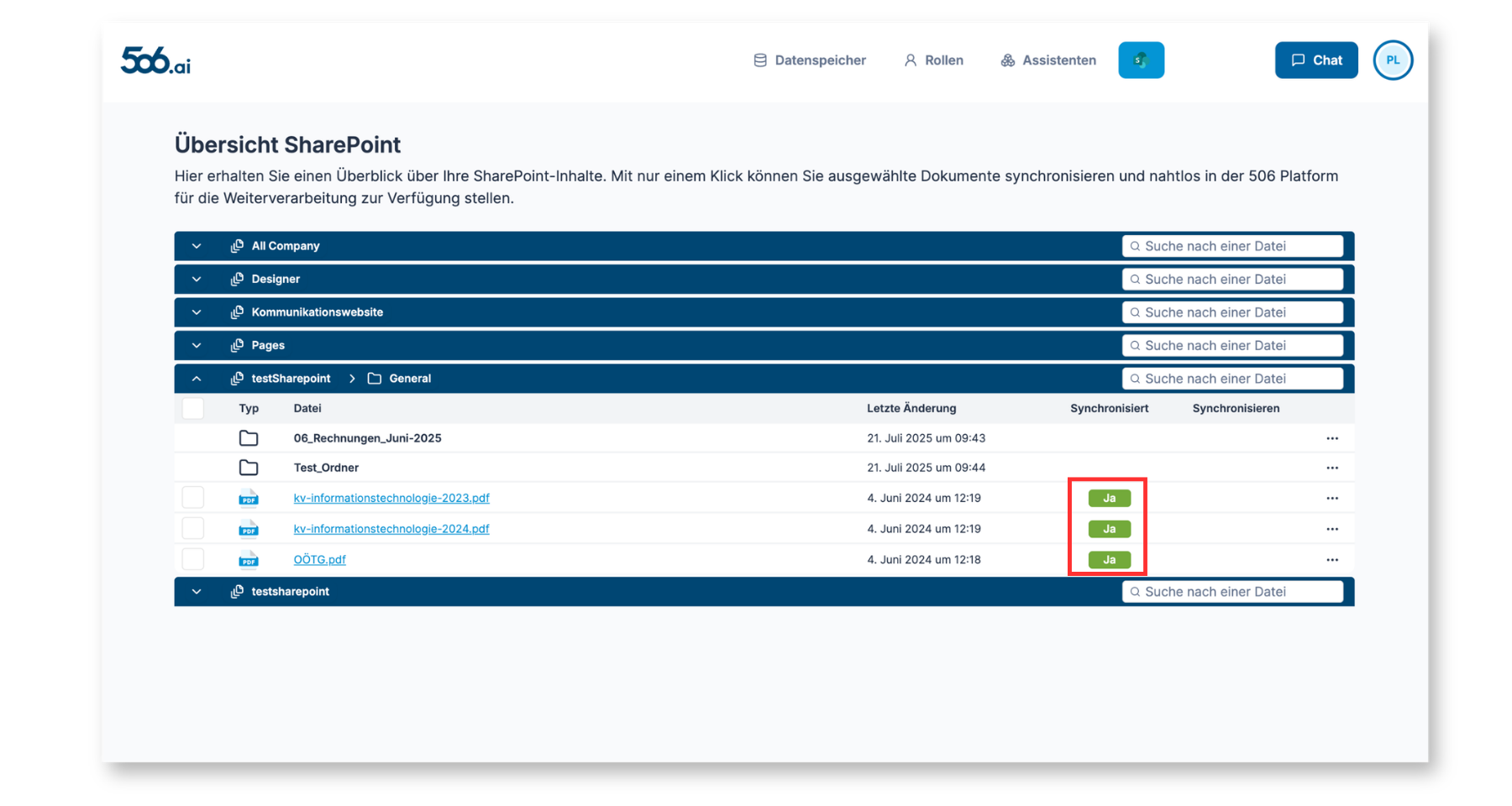This screenshot has height=806, width=1512.
Task: Open more options for 06_Rechnungen_Juni-2025 row
Action: pyautogui.click(x=1332, y=438)
